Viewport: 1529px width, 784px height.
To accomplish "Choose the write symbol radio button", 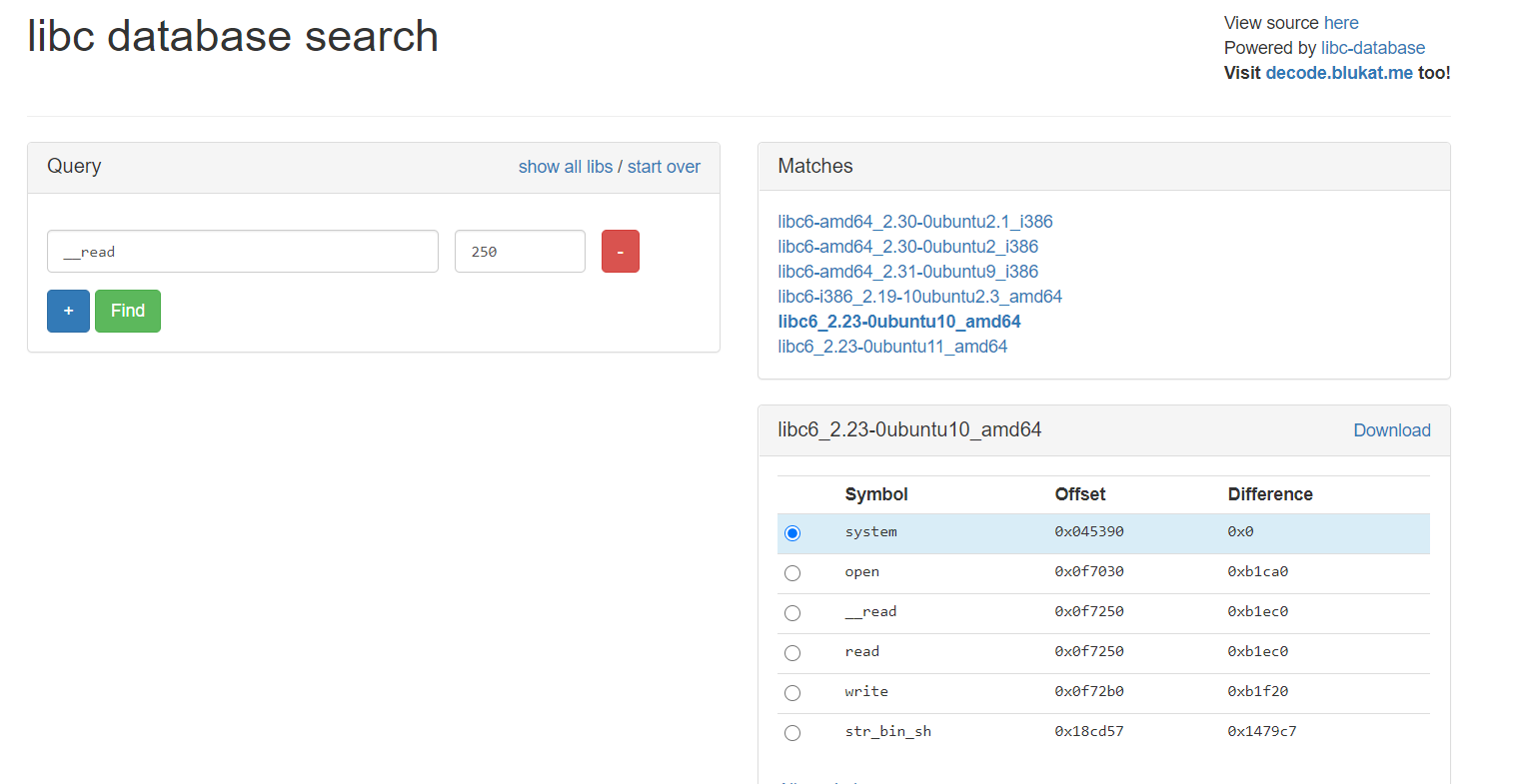I will click(x=792, y=693).
